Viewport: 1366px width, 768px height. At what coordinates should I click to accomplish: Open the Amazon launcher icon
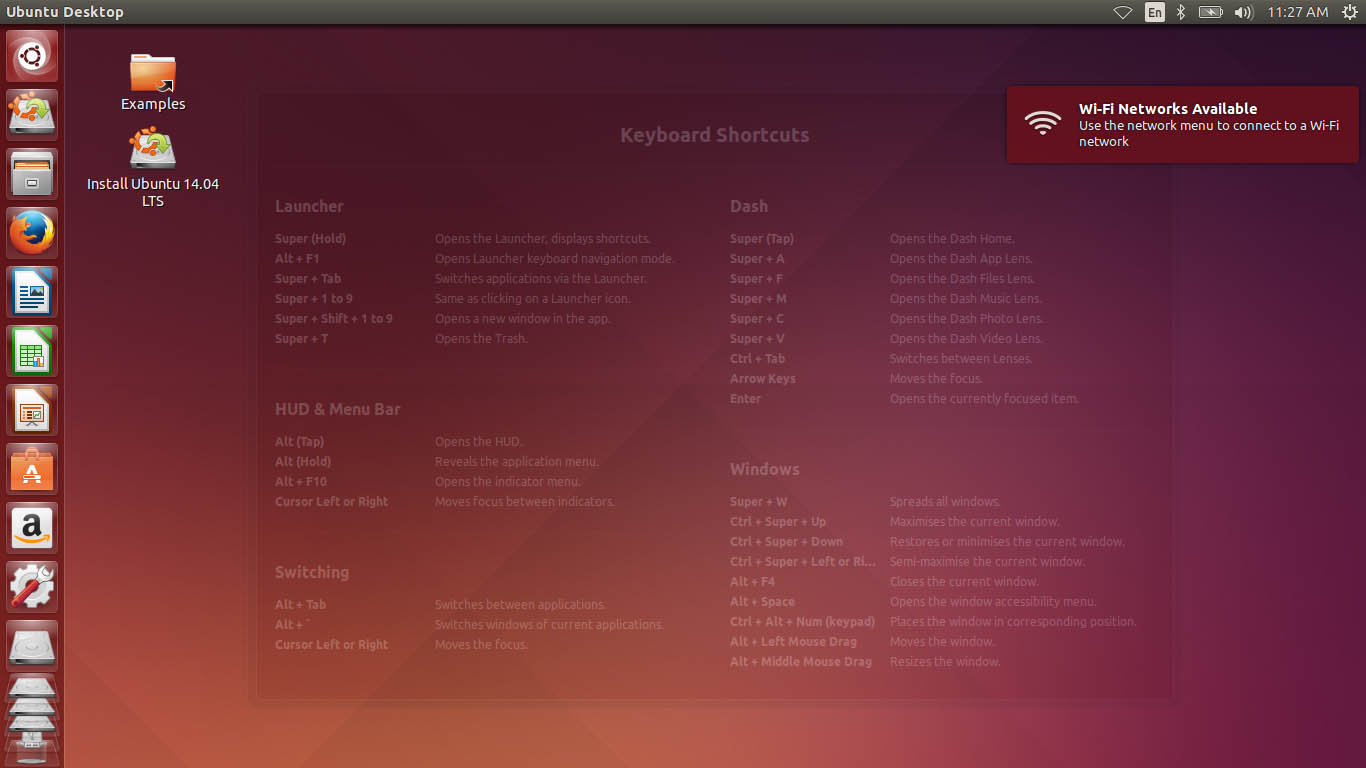[32, 528]
